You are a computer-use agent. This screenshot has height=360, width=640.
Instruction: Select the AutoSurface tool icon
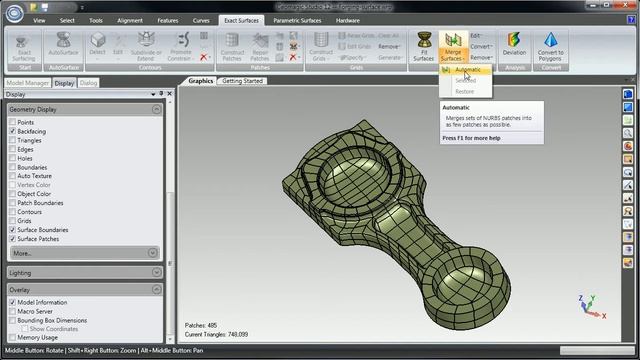pyautogui.click(x=63, y=40)
